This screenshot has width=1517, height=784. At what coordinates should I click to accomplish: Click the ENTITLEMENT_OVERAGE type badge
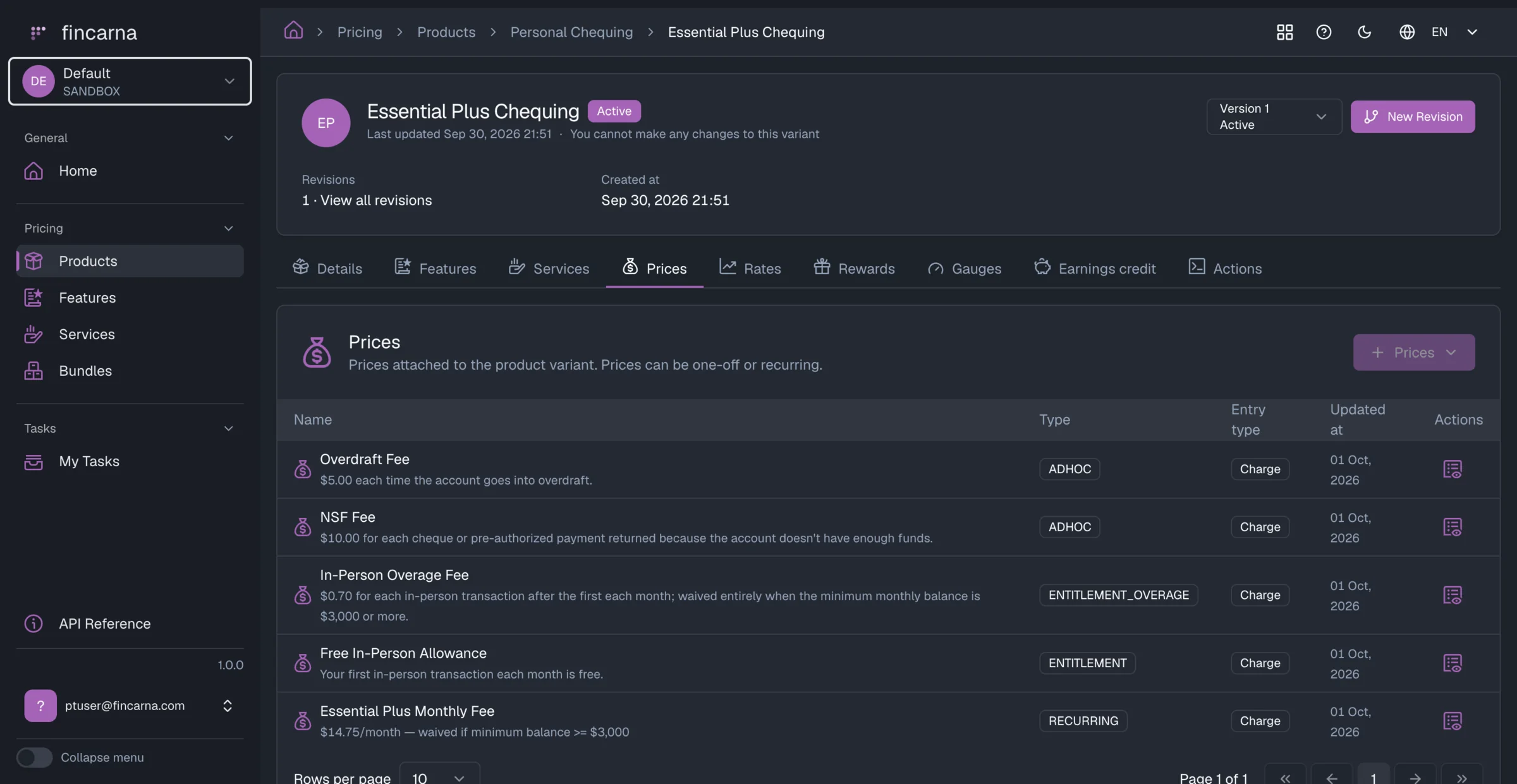tap(1118, 595)
